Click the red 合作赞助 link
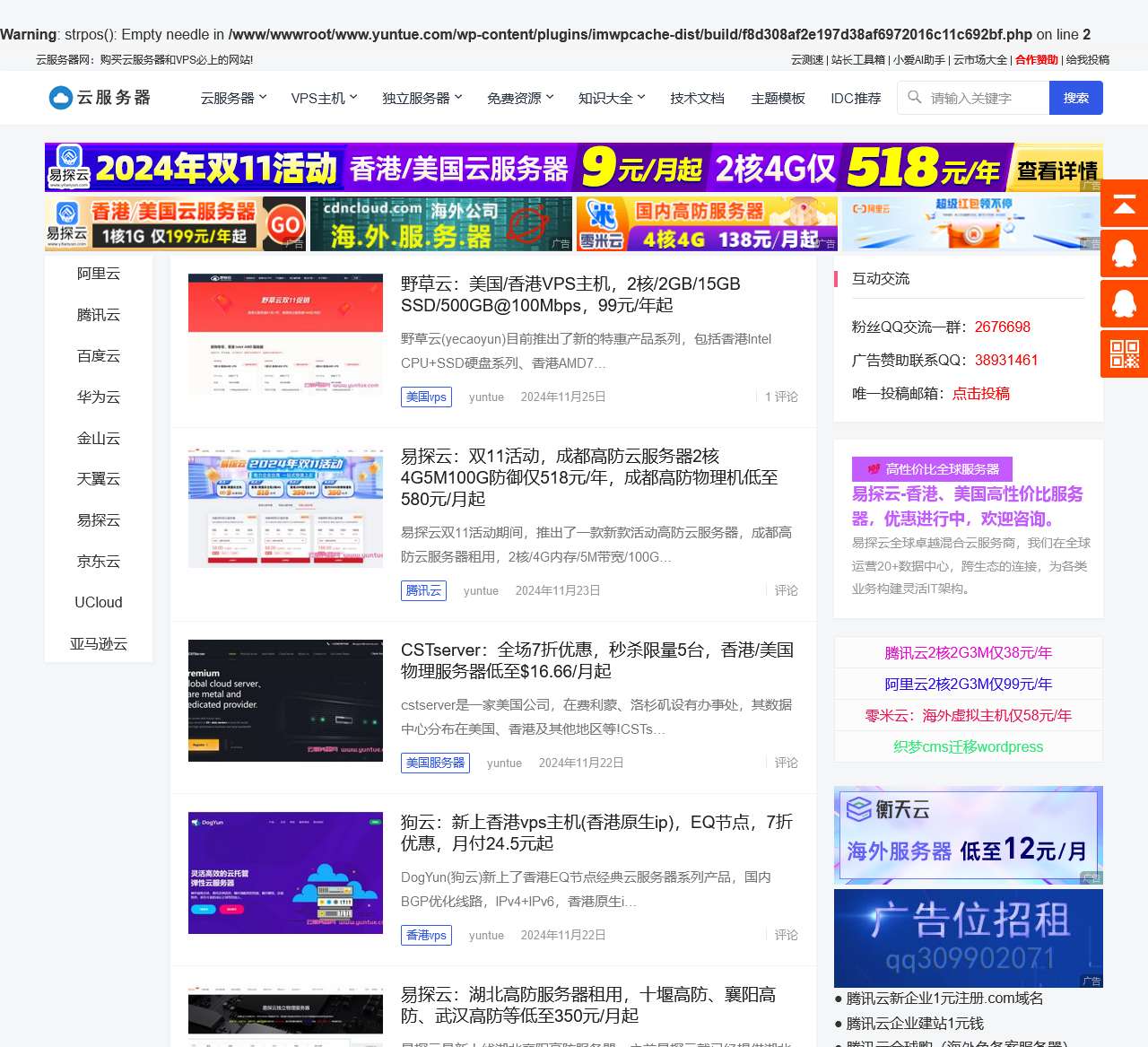Screen dimensions: 1148x1047 [x=1037, y=59]
